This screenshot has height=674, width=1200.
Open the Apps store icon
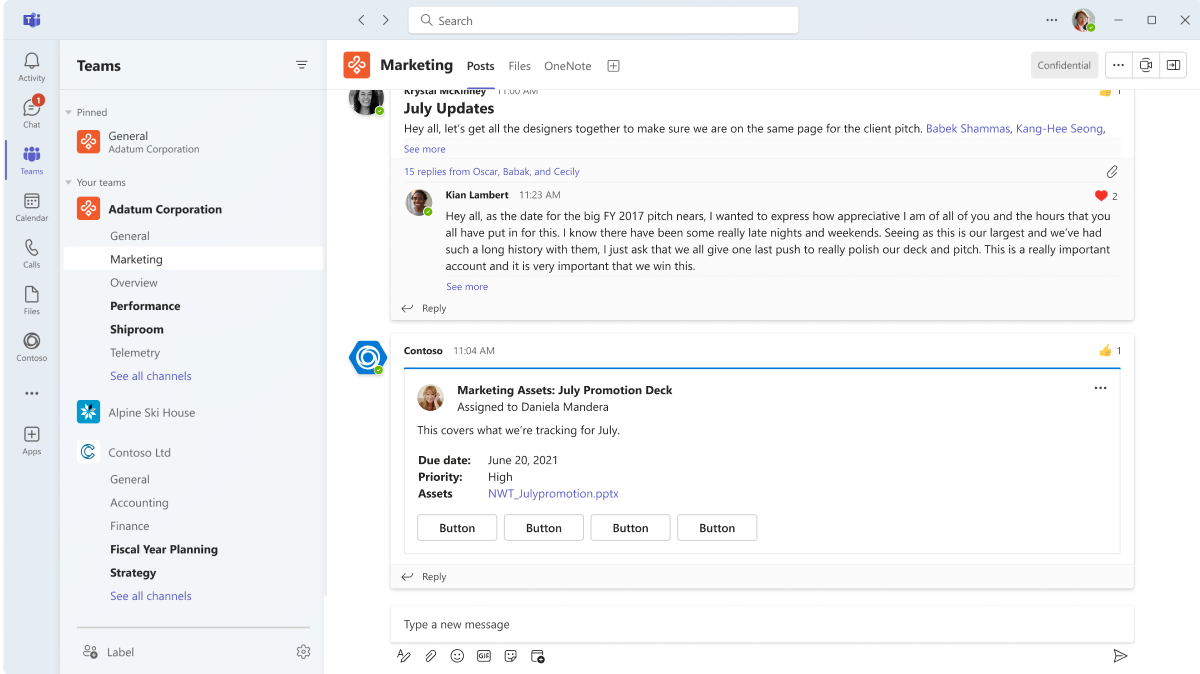(31, 440)
